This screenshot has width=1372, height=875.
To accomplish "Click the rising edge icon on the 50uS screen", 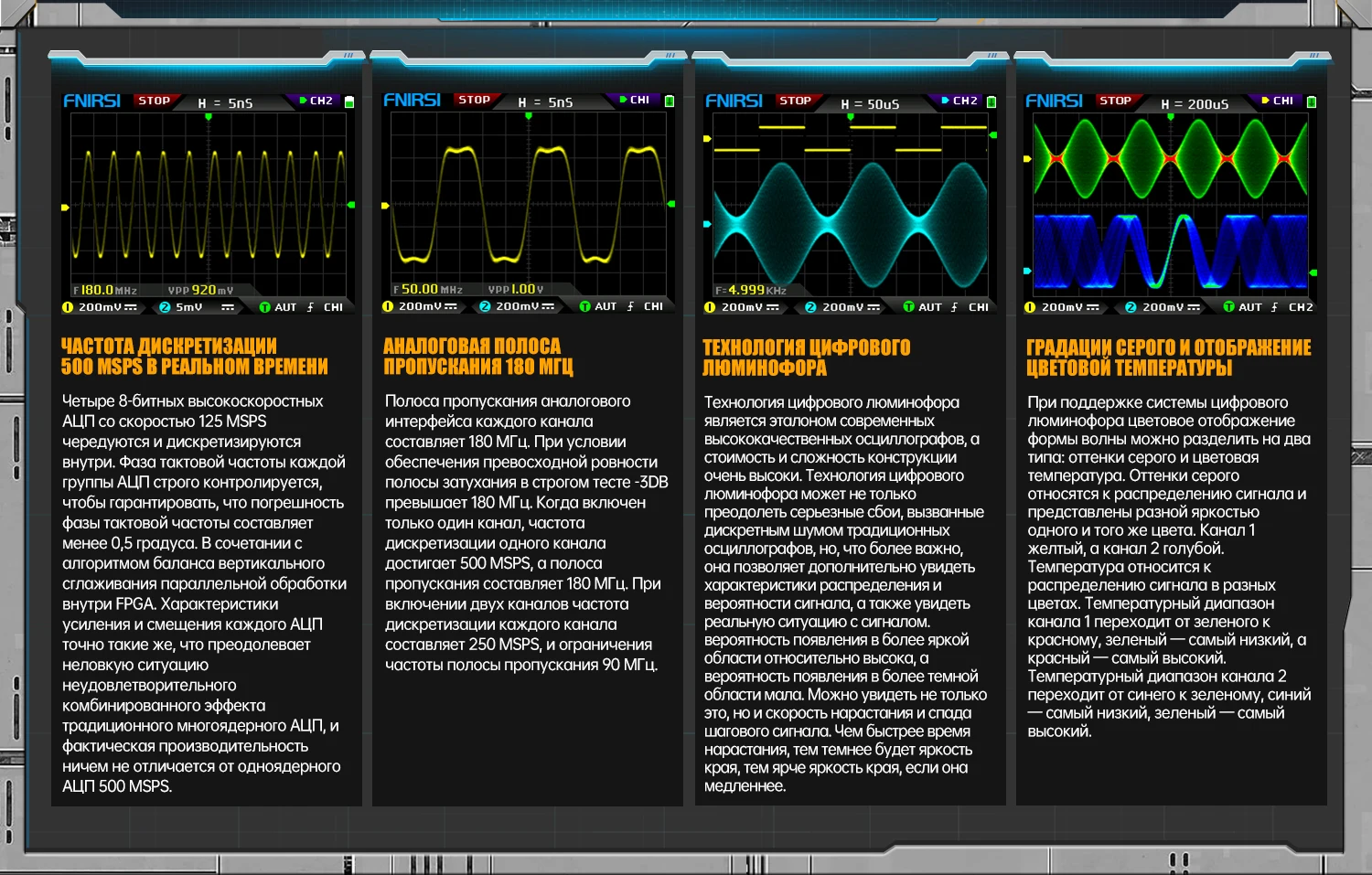I will [x=955, y=307].
